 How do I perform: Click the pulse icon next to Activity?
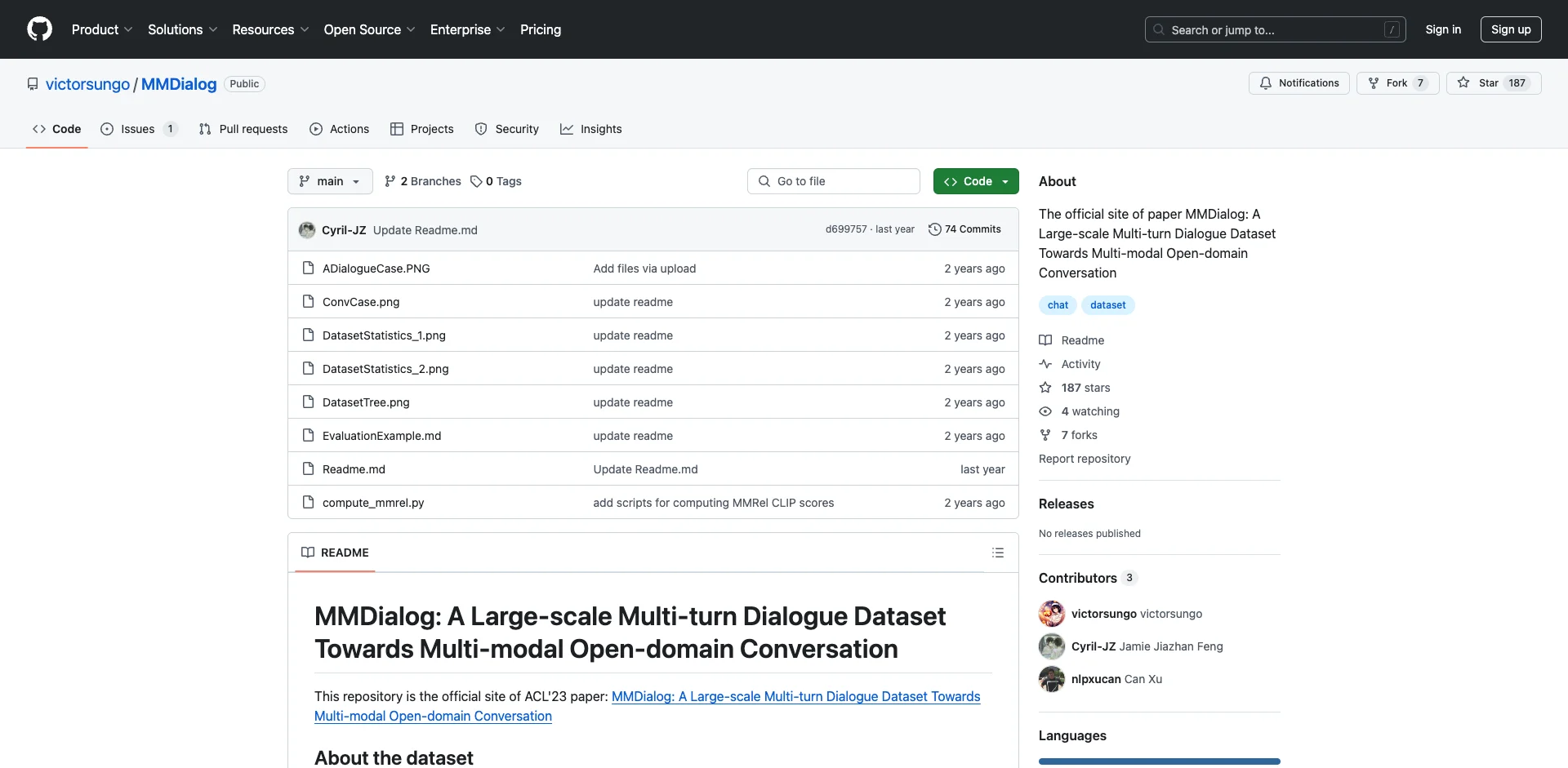(1045, 364)
